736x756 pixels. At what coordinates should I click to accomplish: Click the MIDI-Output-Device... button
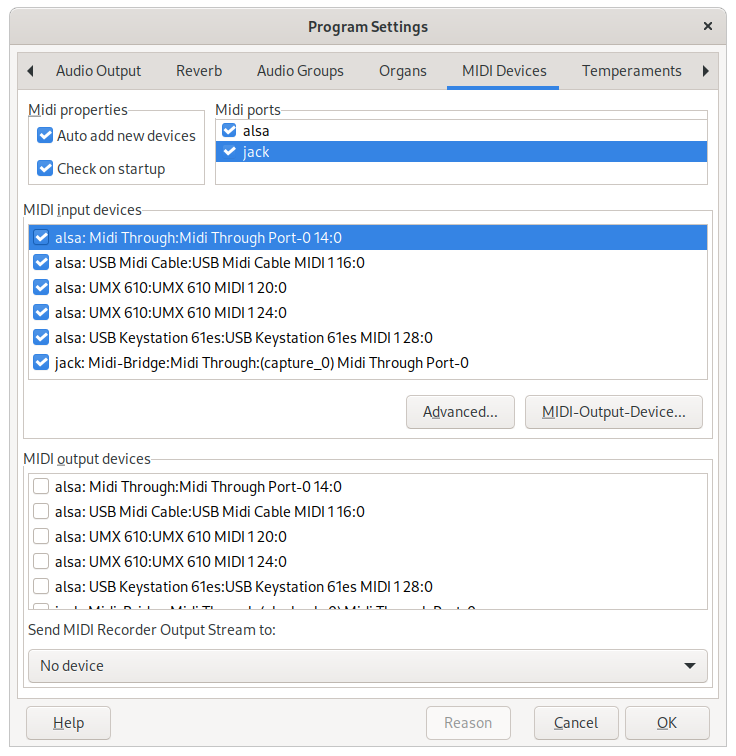614,412
